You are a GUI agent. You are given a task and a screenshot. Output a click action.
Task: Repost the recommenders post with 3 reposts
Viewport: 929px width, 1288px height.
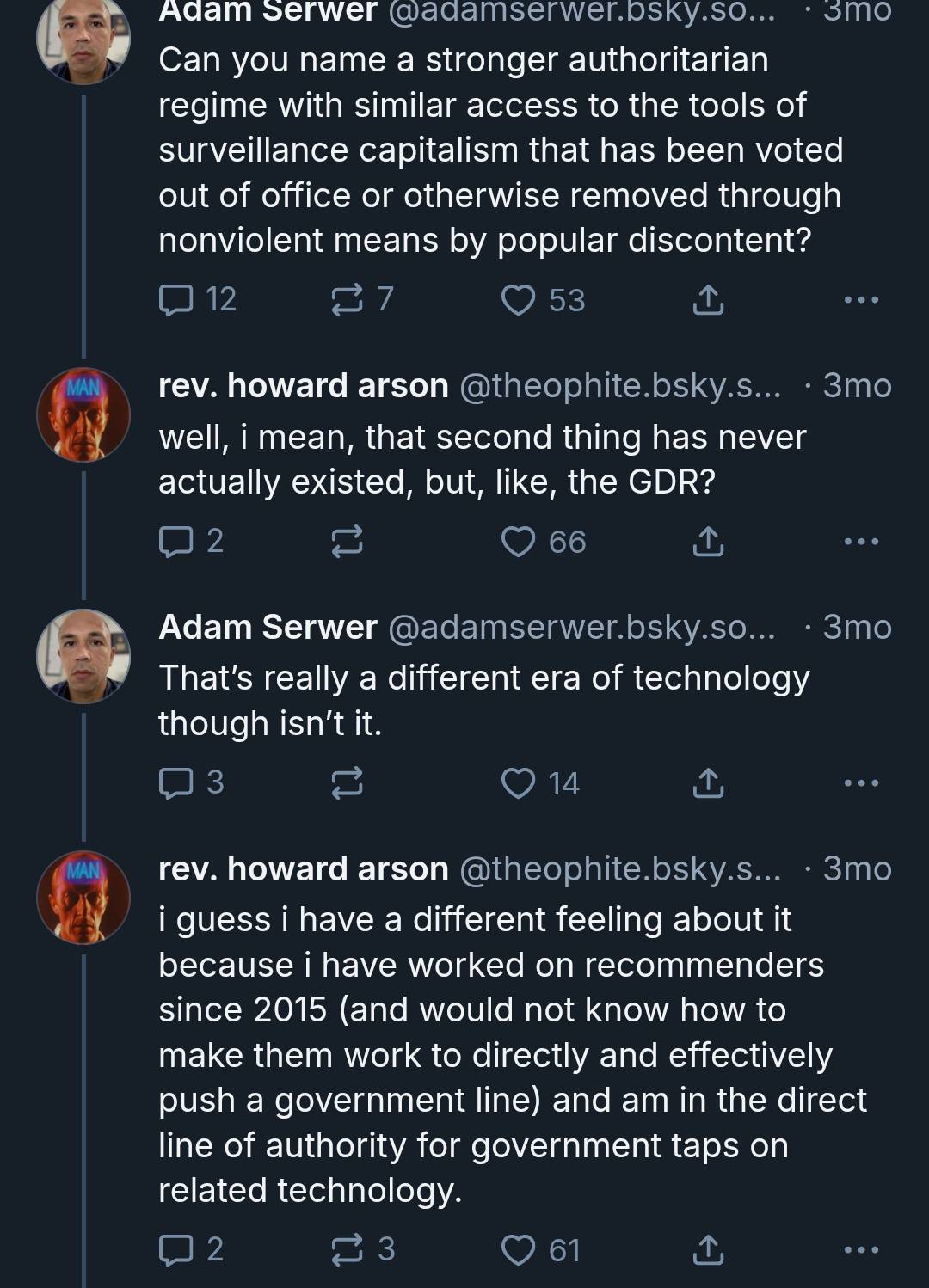tap(348, 1249)
